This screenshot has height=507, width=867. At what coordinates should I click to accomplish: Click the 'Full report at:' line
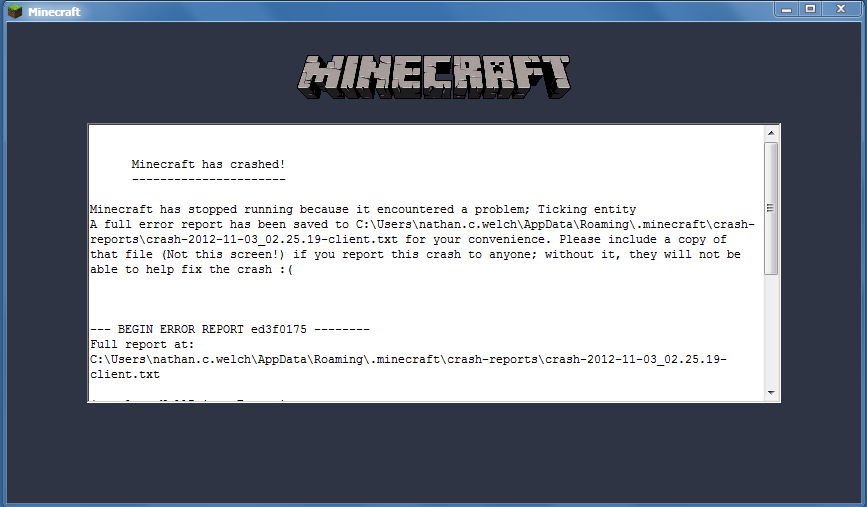pos(142,344)
